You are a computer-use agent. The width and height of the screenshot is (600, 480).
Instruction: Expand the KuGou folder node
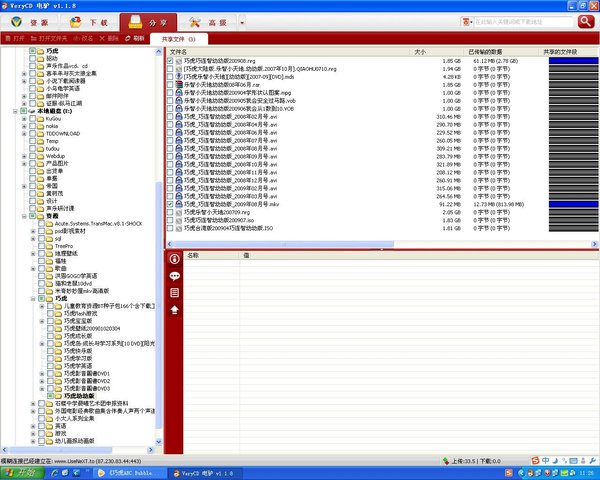click(x=24, y=119)
